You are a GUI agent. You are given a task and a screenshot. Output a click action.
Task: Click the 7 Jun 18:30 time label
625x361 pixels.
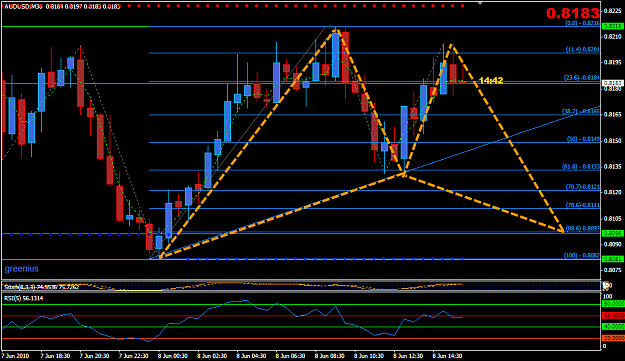click(55, 355)
